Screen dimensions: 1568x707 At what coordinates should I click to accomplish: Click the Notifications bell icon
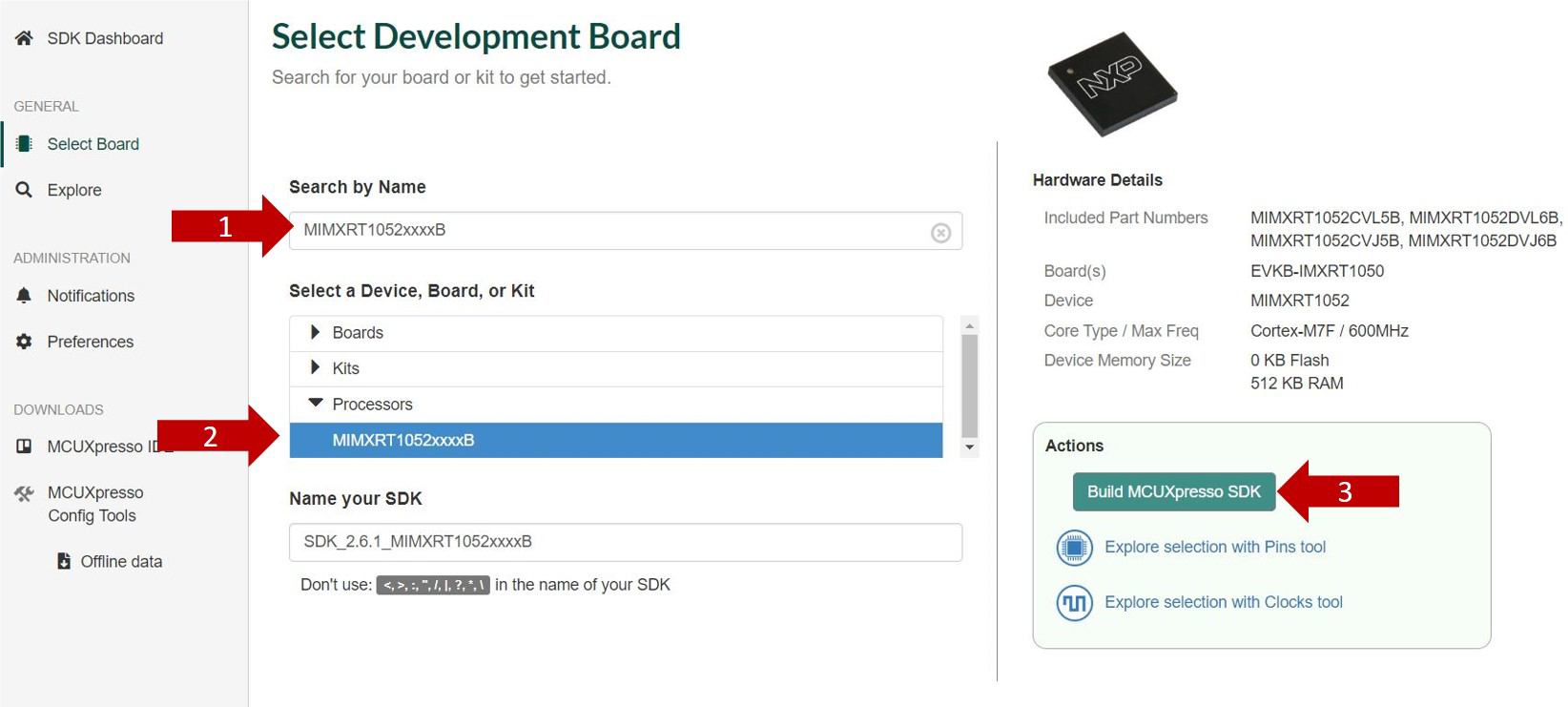(x=24, y=296)
